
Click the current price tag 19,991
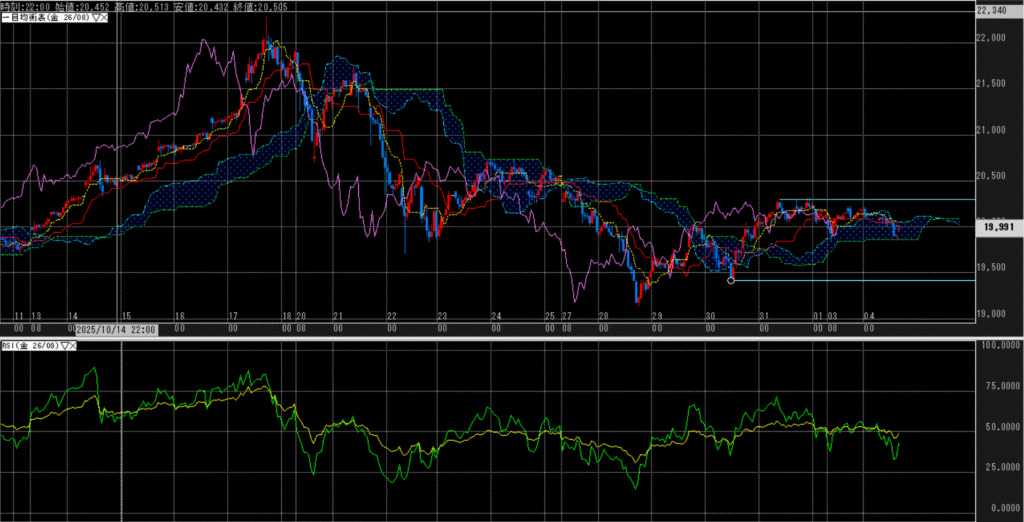point(997,227)
